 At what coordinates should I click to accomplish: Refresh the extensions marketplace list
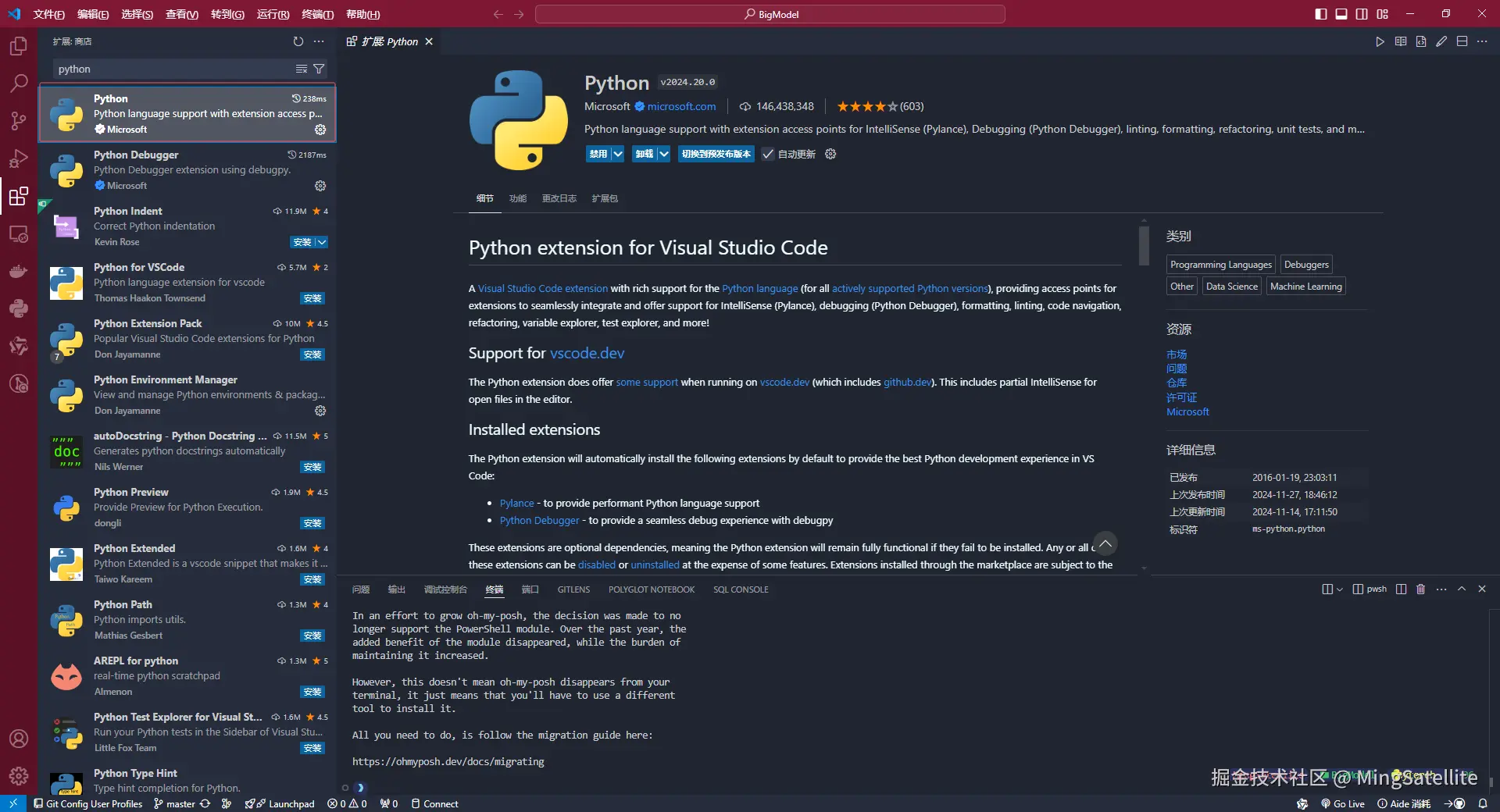[298, 41]
